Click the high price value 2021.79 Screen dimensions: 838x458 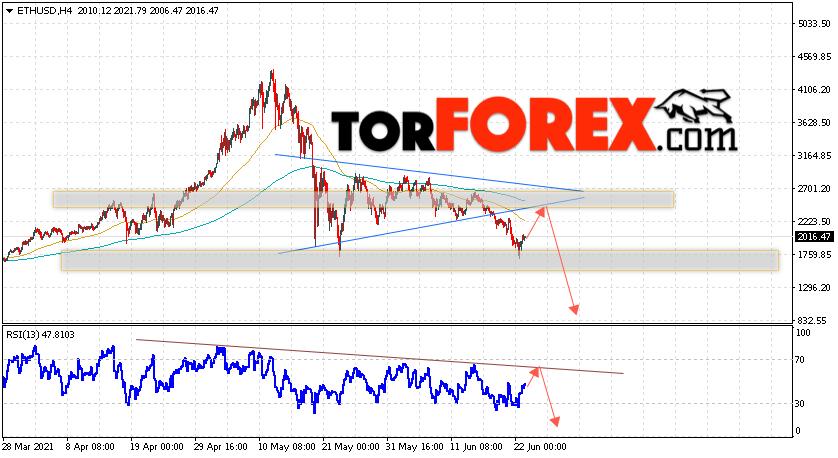(130, 10)
